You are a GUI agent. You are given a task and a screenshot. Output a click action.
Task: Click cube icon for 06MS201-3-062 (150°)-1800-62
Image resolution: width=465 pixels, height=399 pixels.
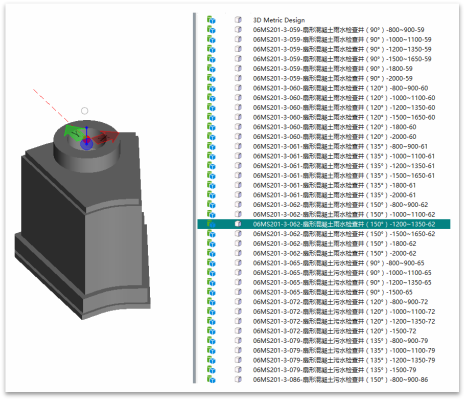pyautogui.click(x=238, y=243)
